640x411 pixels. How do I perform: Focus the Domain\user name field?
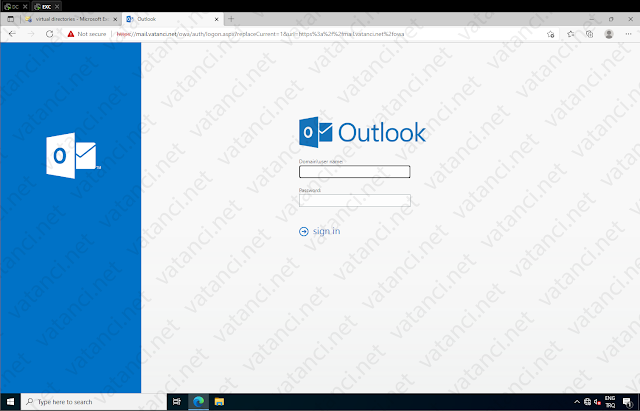354,172
